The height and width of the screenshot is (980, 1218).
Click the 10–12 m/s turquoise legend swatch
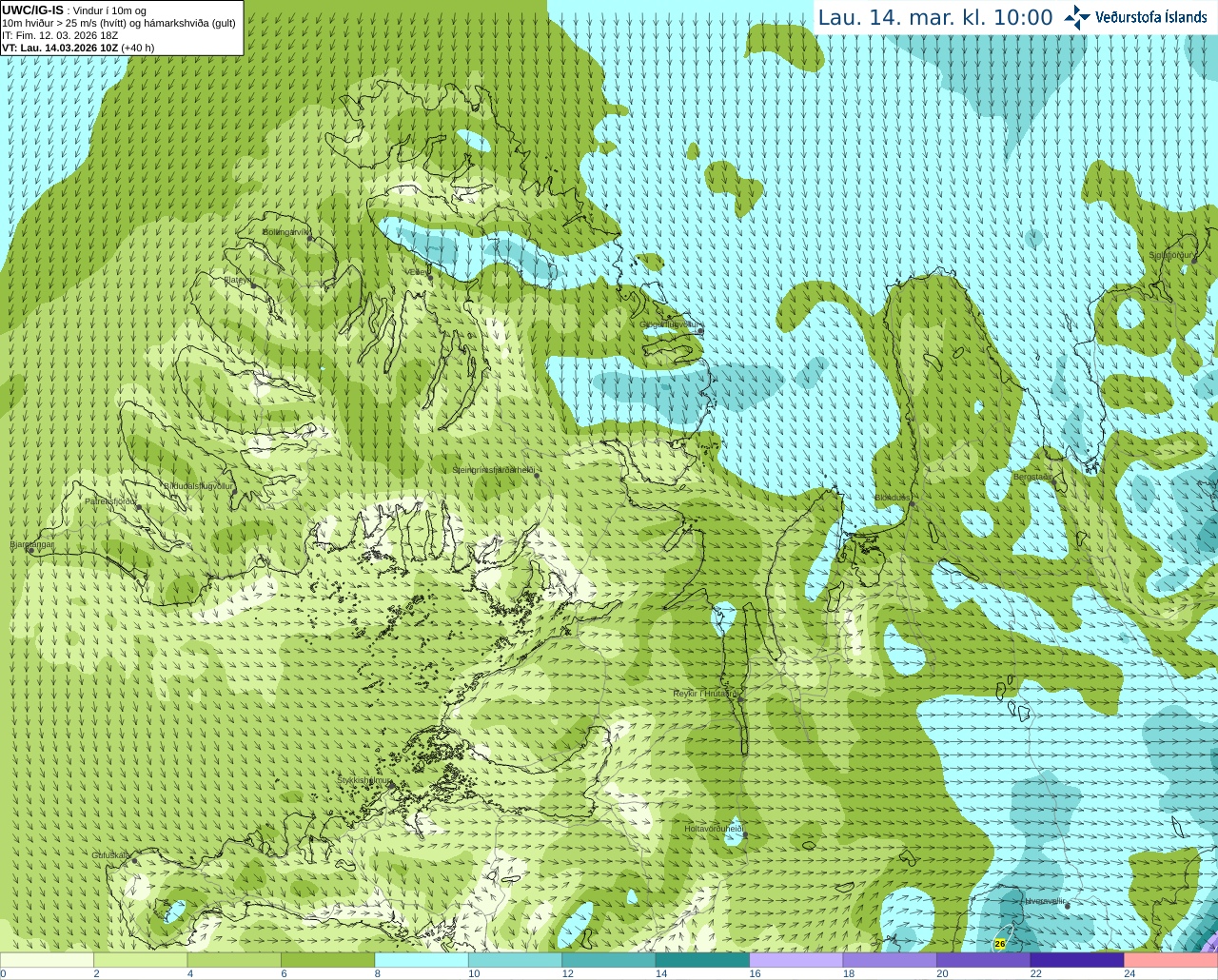point(515,960)
